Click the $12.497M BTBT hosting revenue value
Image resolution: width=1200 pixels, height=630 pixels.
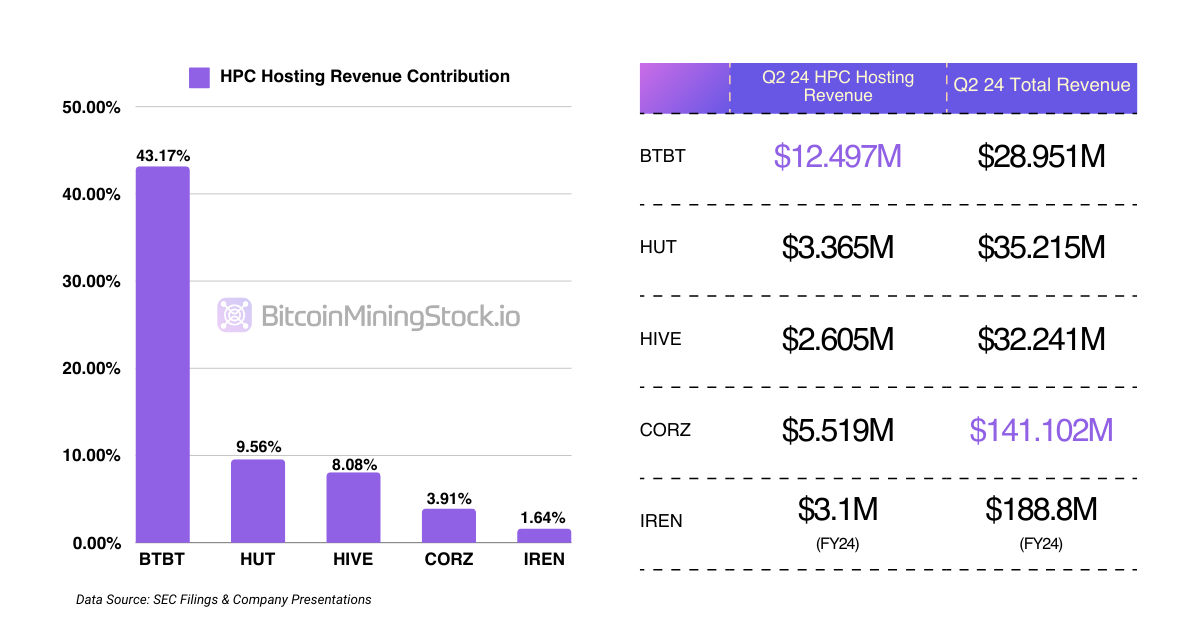838,157
